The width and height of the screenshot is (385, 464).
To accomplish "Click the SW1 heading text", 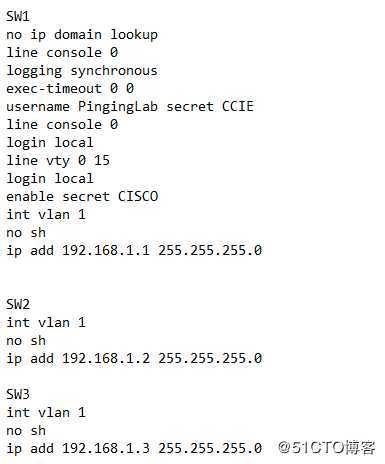I will click(x=18, y=16).
